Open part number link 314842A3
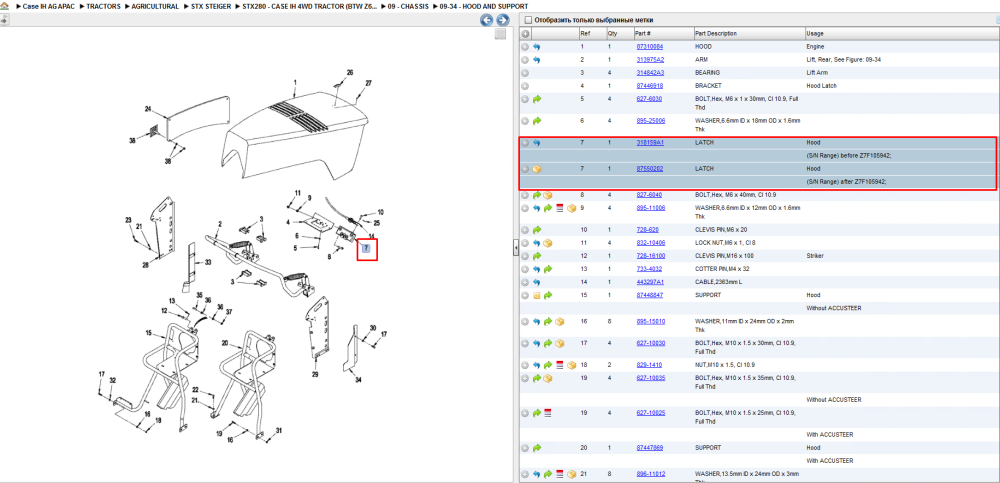The width and height of the screenshot is (1000, 483). point(650,73)
